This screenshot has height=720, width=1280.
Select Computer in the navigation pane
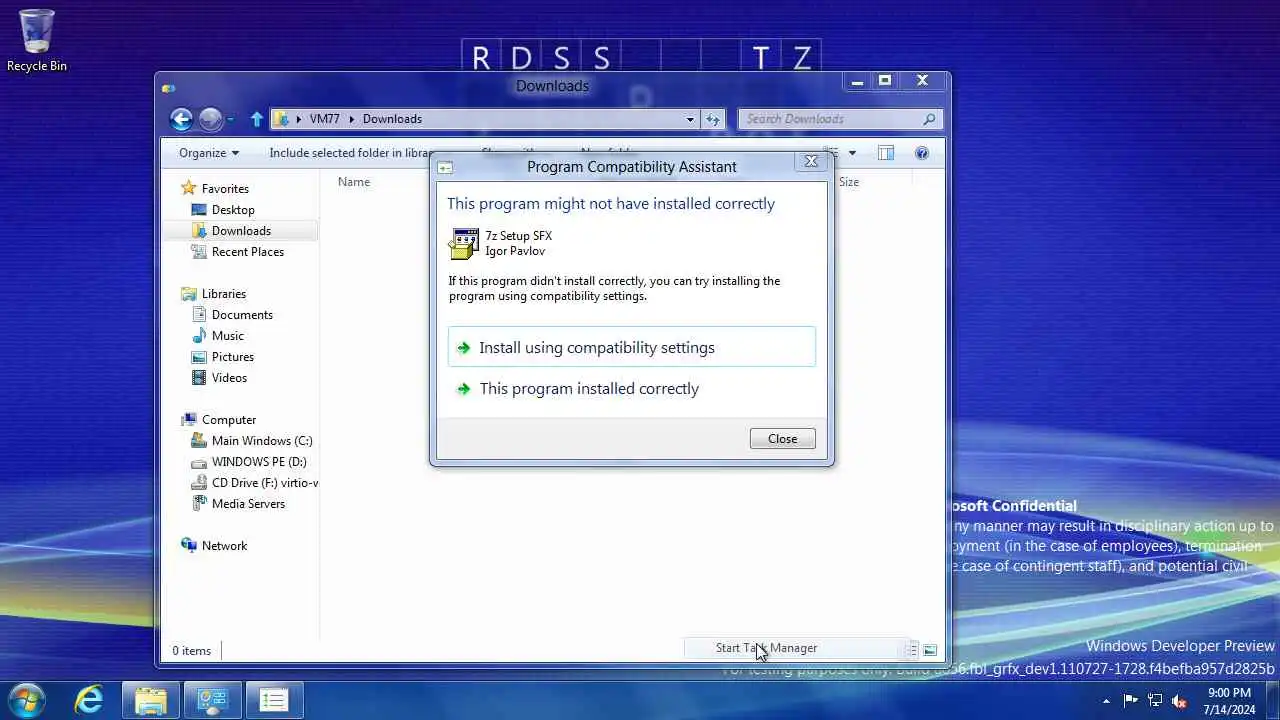(229, 419)
